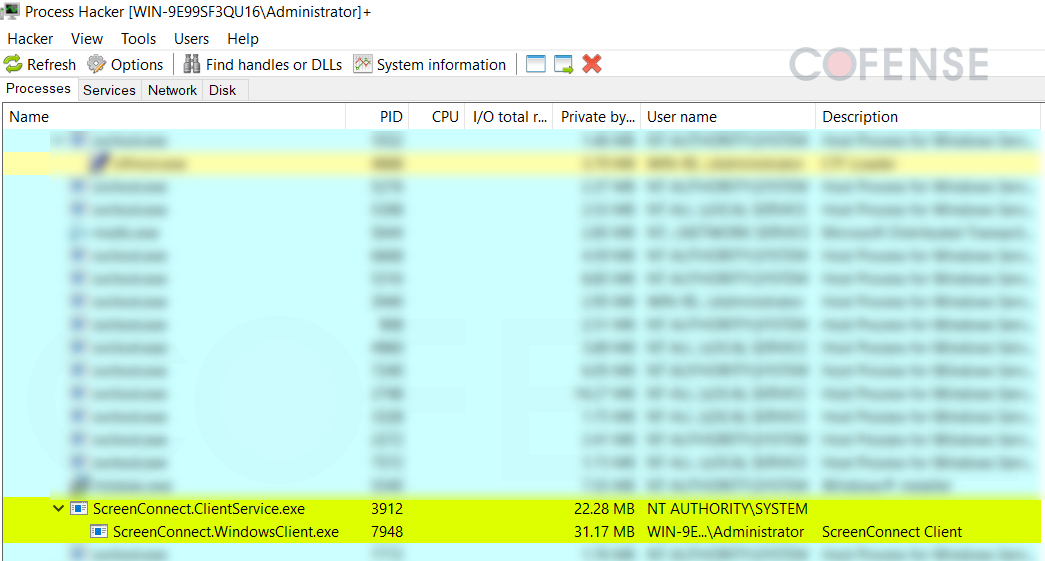The image size is (1045, 561).
Task: Click ScreenConnect.ClientService.exe process icon
Action: click(79, 508)
